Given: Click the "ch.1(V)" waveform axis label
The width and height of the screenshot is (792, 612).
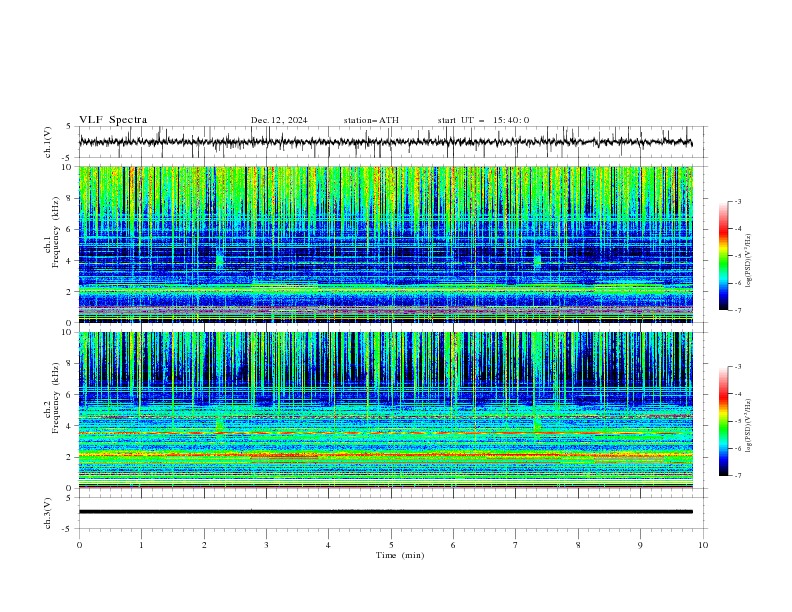Looking at the screenshot, I should [48, 142].
